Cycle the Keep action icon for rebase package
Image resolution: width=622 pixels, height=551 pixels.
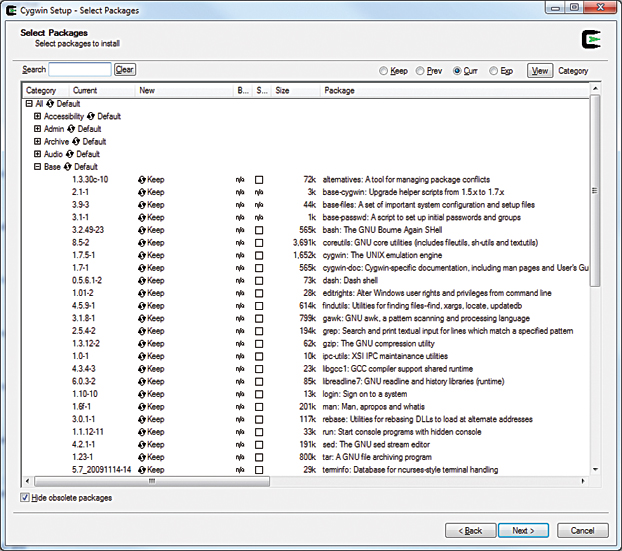[x=142, y=420]
